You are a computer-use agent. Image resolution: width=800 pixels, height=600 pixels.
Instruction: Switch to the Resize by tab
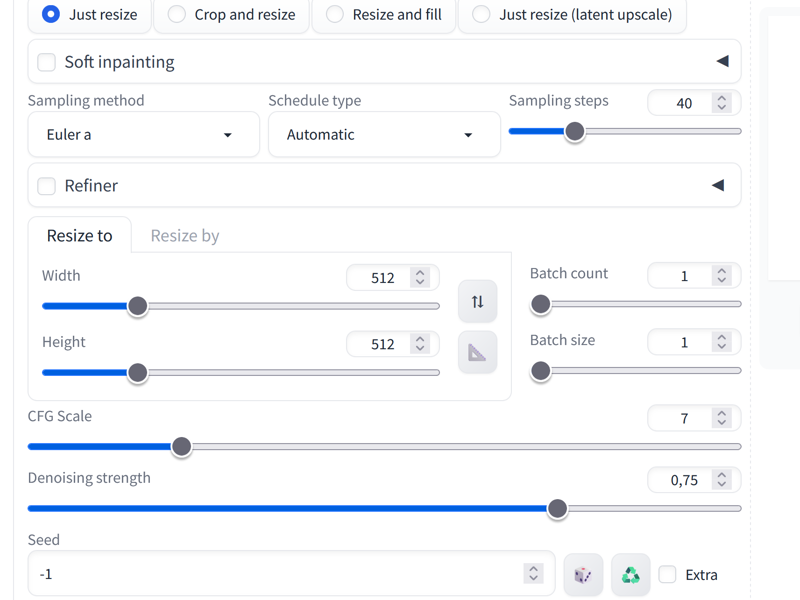pos(185,236)
